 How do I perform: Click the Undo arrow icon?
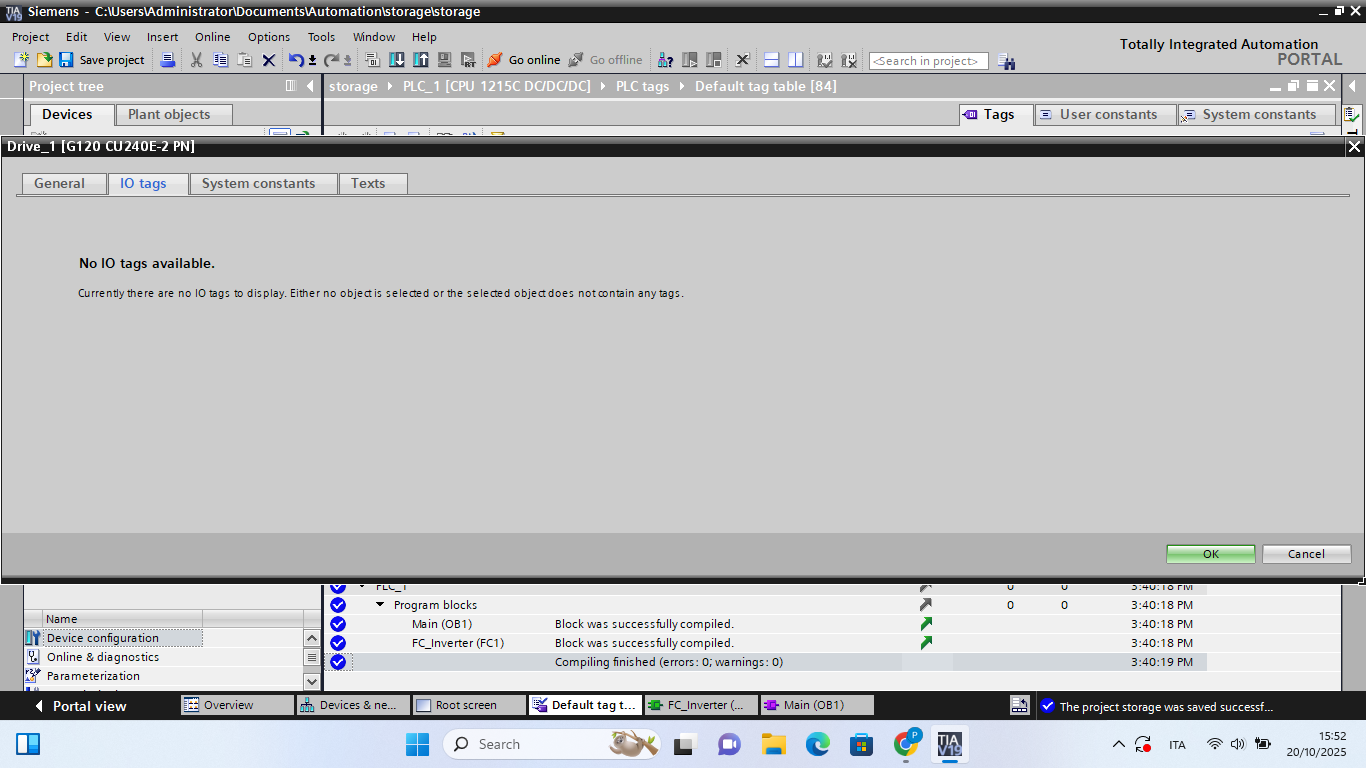coord(295,60)
